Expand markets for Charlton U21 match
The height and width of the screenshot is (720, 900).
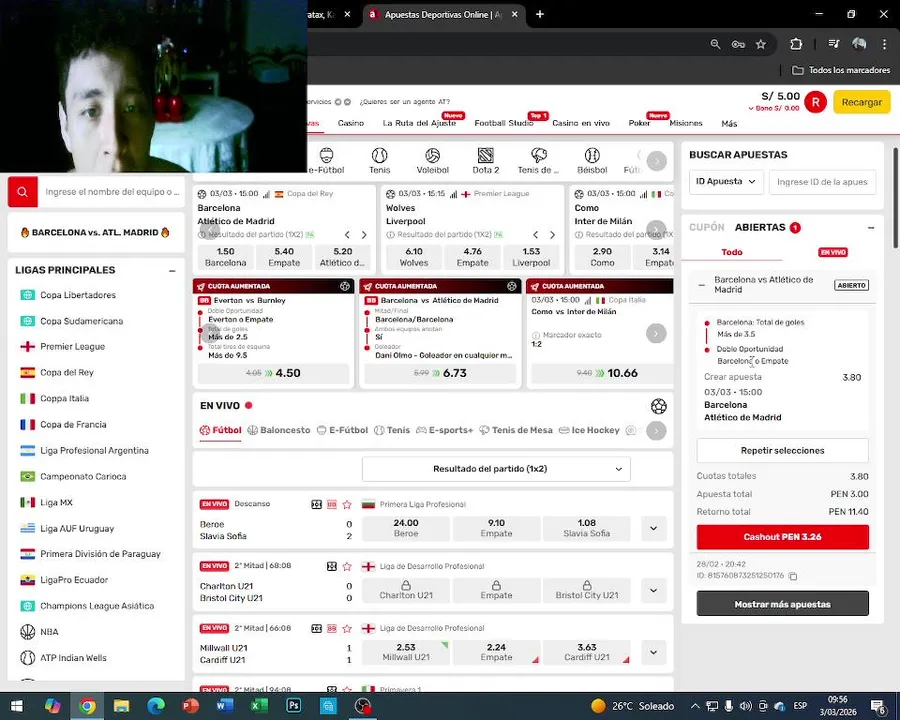point(653,590)
